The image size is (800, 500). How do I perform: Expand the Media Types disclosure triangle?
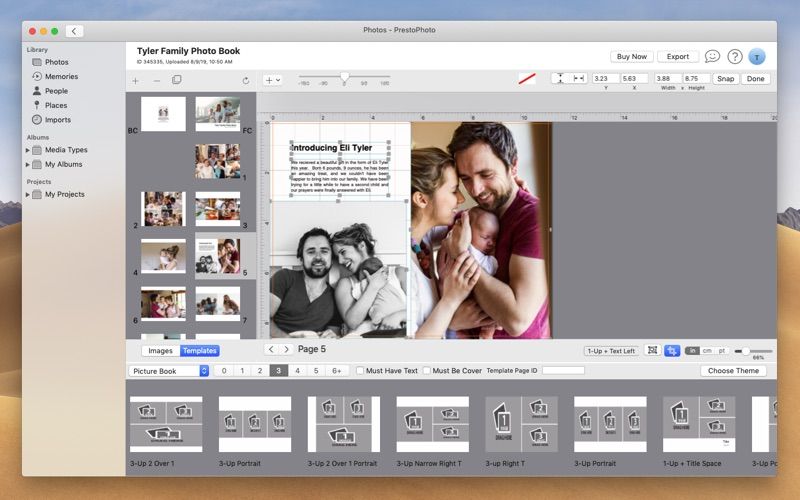[28, 150]
